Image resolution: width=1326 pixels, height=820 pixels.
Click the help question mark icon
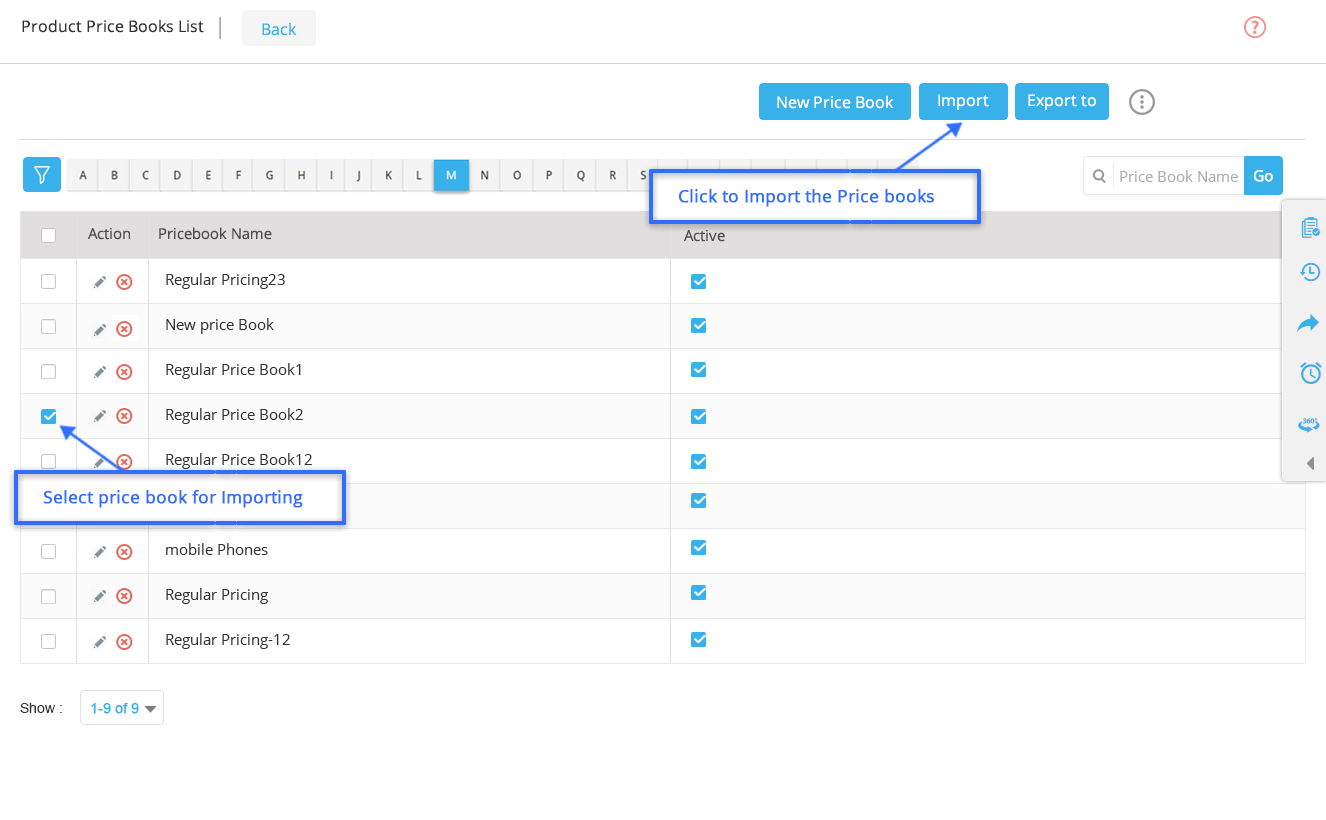coord(1254,26)
